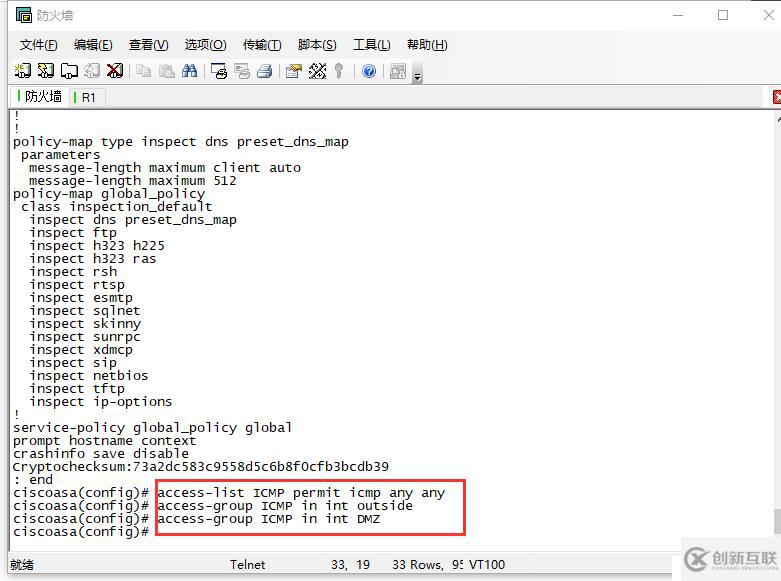Open the 工具(L) menu

point(372,45)
